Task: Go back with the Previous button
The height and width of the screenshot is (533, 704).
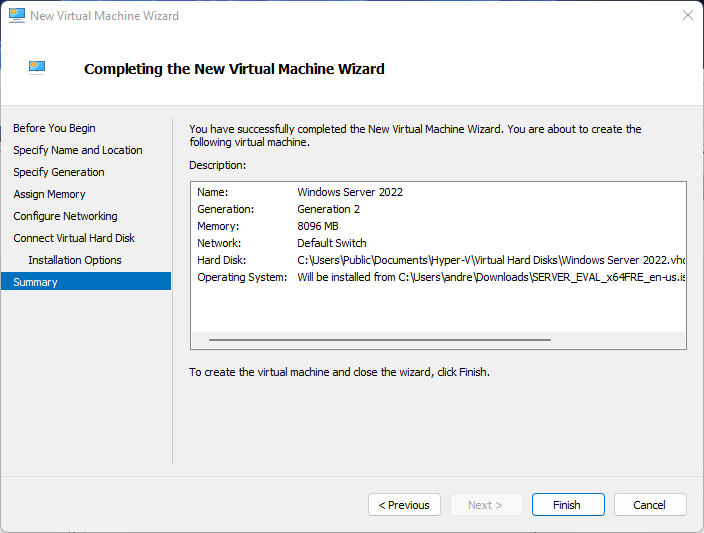Action: (x=404, y=505)
